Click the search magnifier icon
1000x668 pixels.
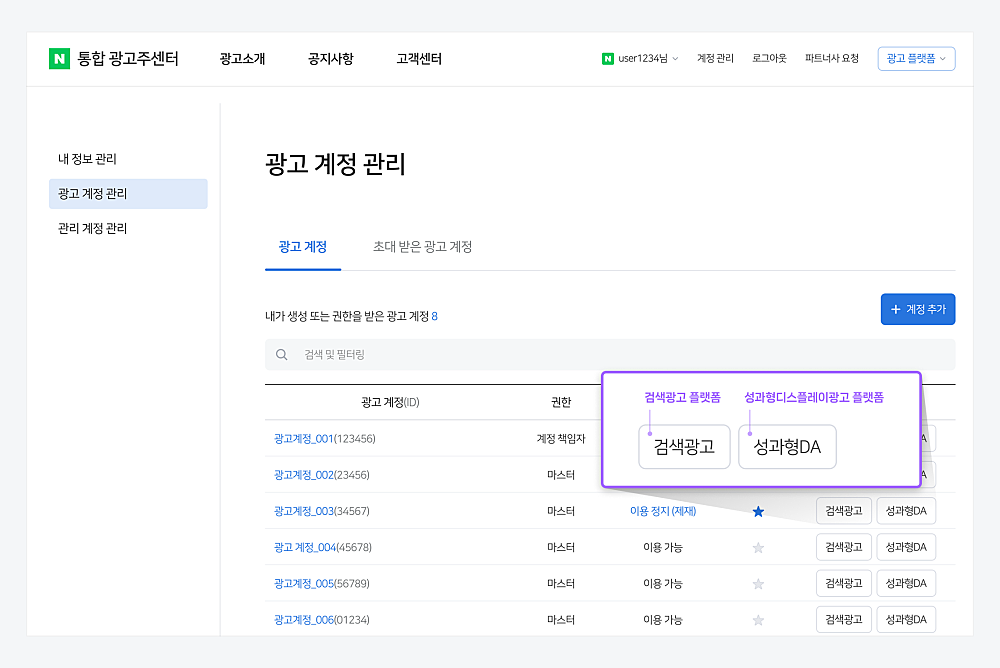coord(281,355)
